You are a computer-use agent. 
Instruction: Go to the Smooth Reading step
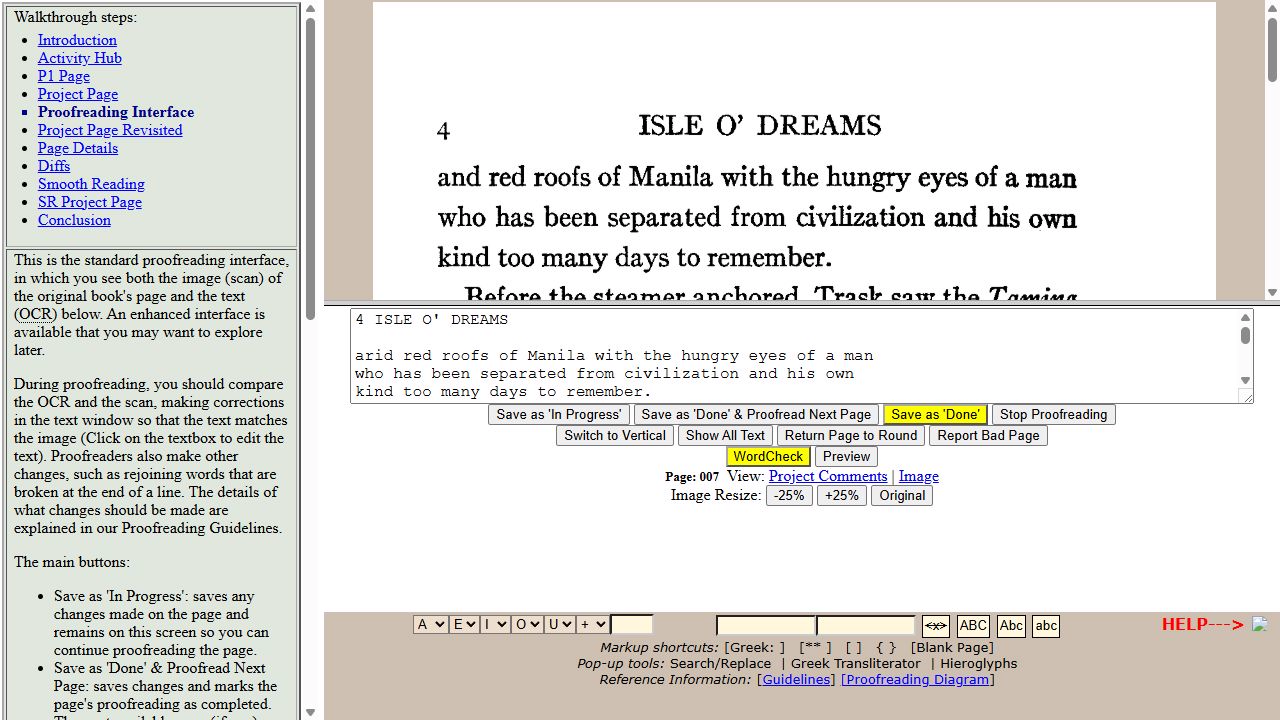[91, 184]
